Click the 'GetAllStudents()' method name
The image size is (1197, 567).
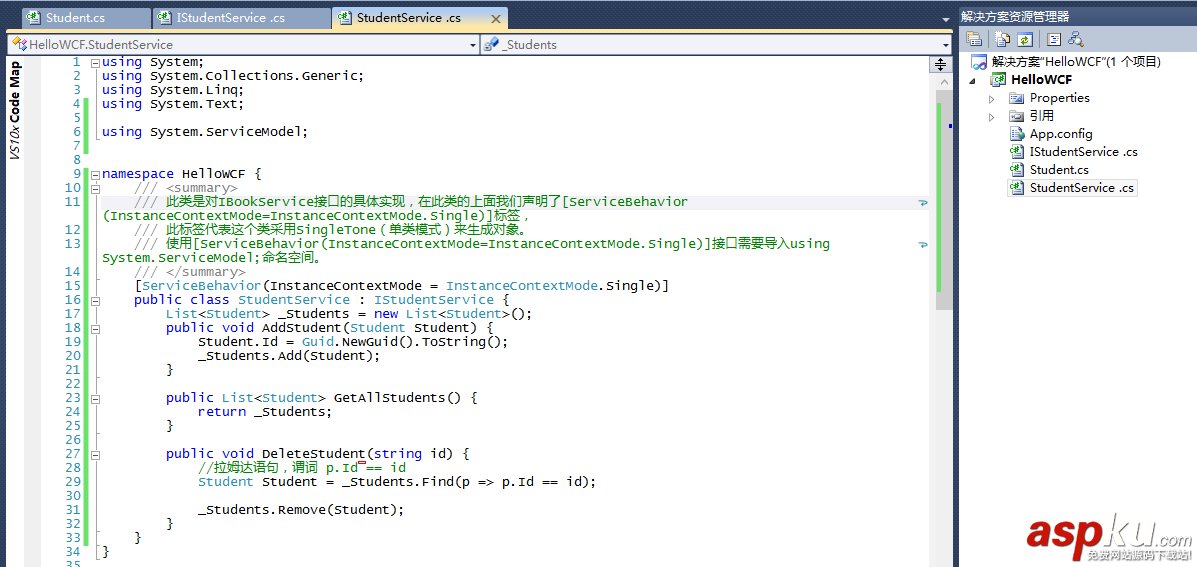tap(397, 398)
